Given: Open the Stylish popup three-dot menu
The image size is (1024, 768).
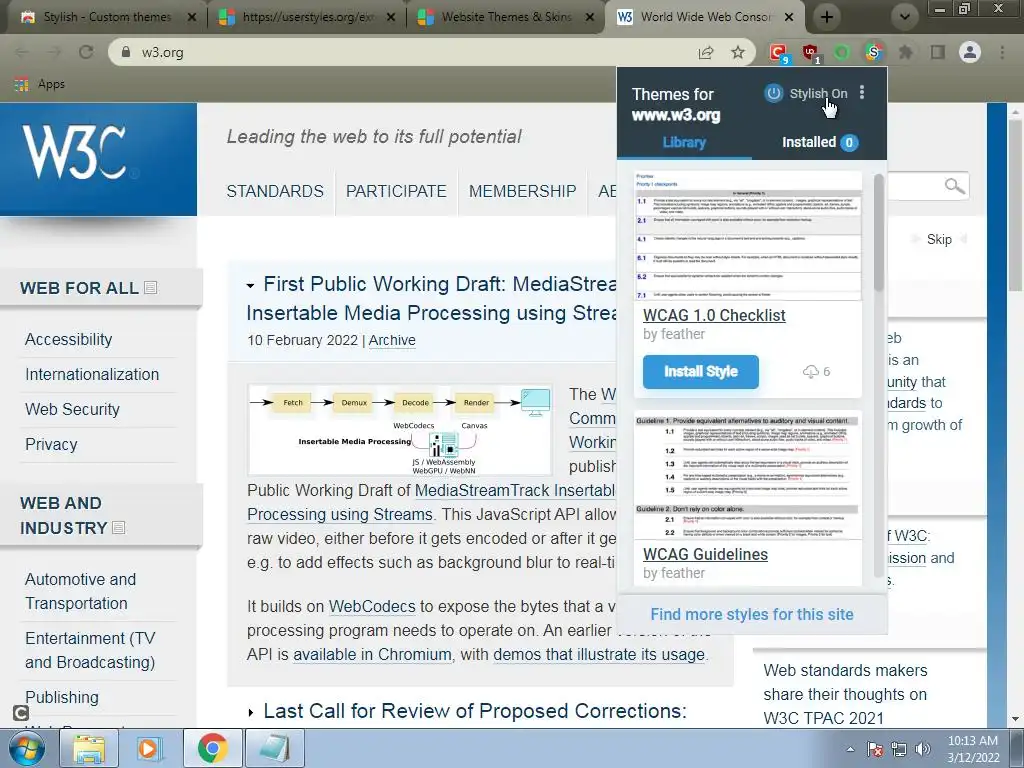Looking at the screenshot, I should pyautogui.click(x=862, y=93).
